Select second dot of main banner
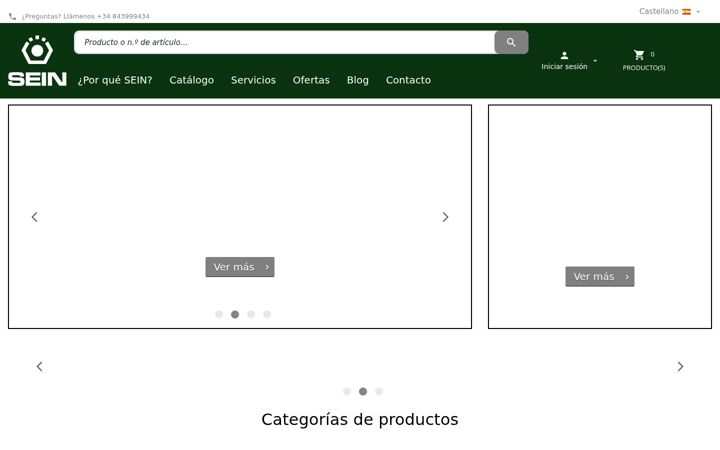Viewport: 720px width, 450px height. (235, 314)
